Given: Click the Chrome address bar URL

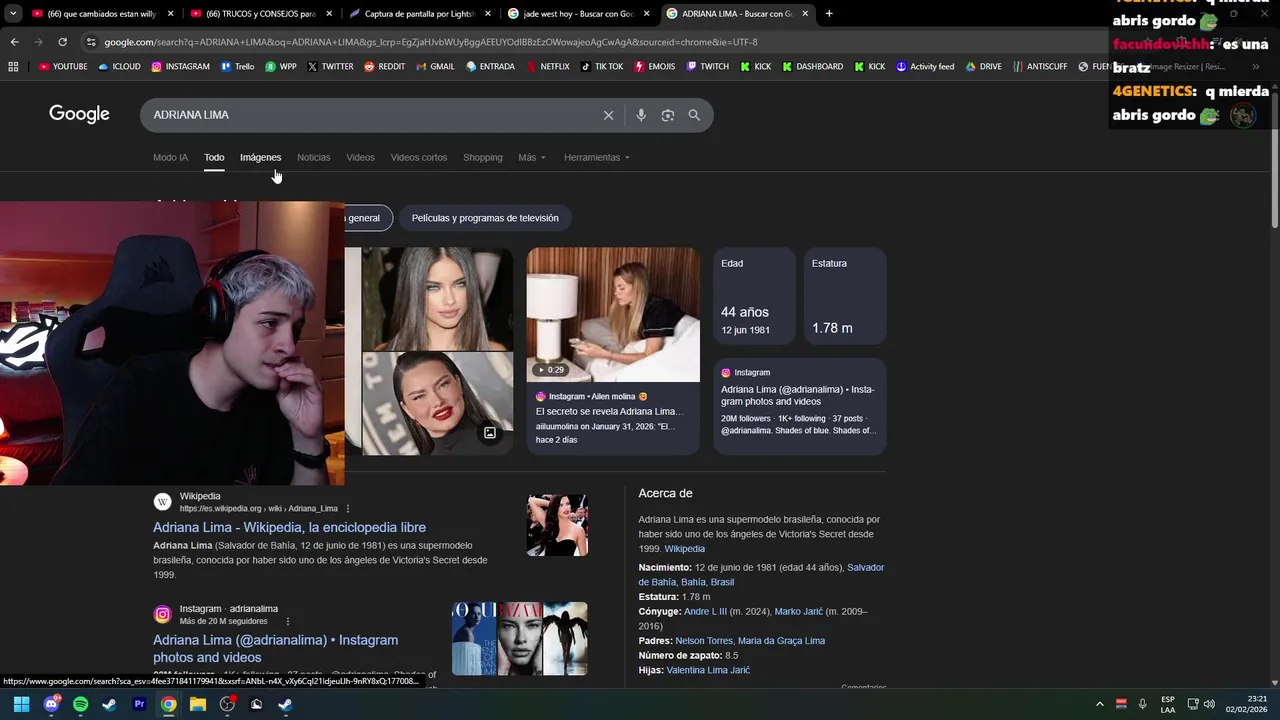Looking at the screenshot, I should [x=430, y=42].
